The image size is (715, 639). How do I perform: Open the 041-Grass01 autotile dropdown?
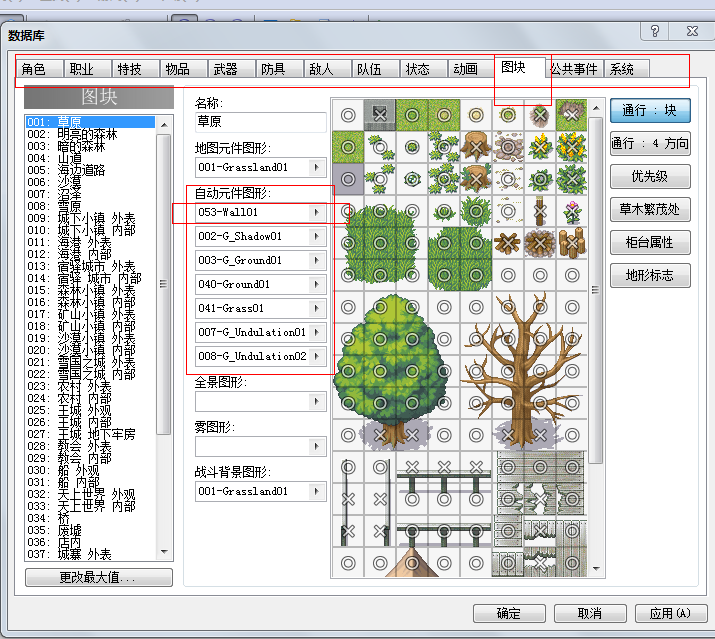316,308
